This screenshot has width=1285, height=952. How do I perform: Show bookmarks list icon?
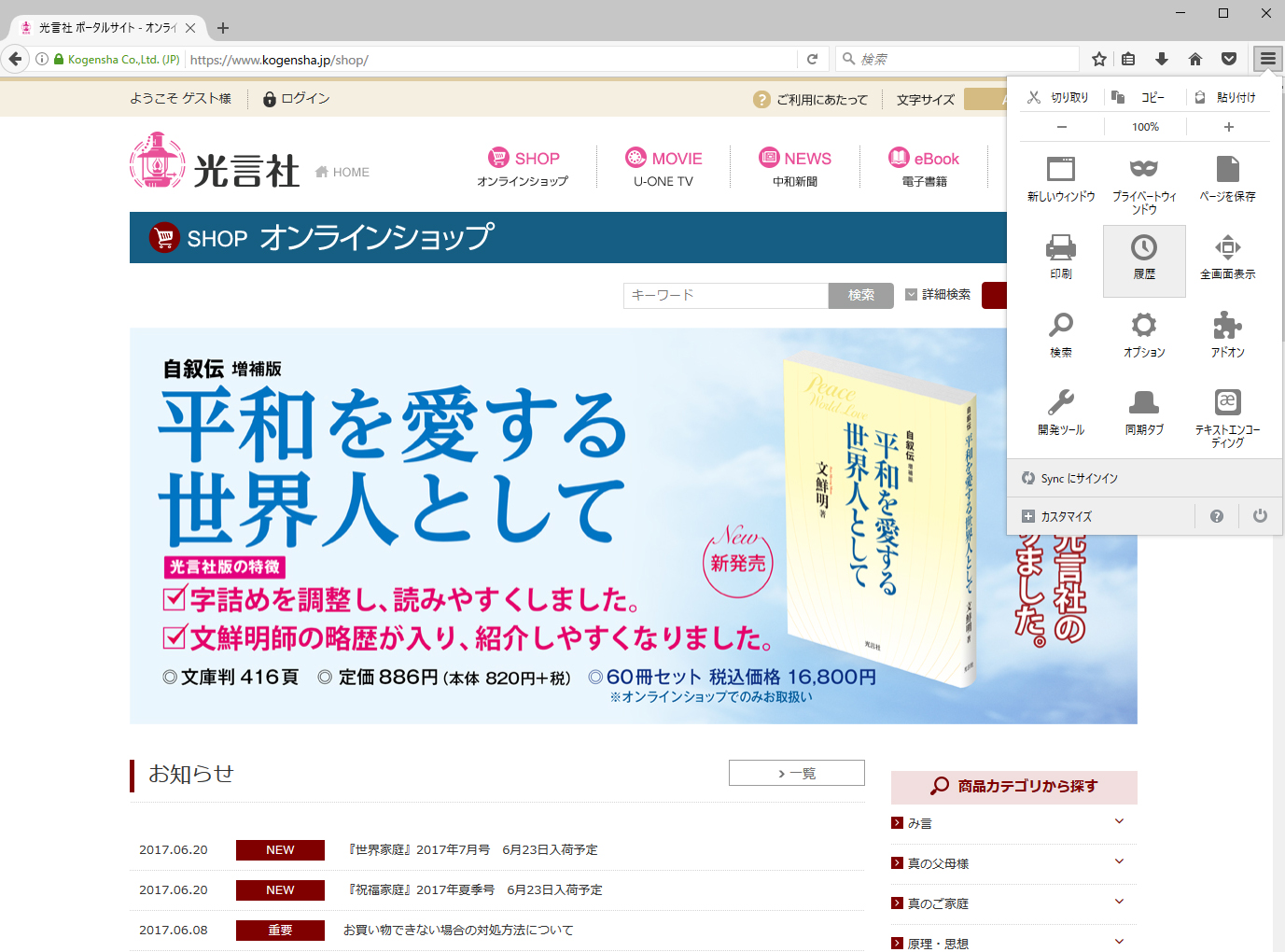pyautogui.click(x=1128, y=59)
